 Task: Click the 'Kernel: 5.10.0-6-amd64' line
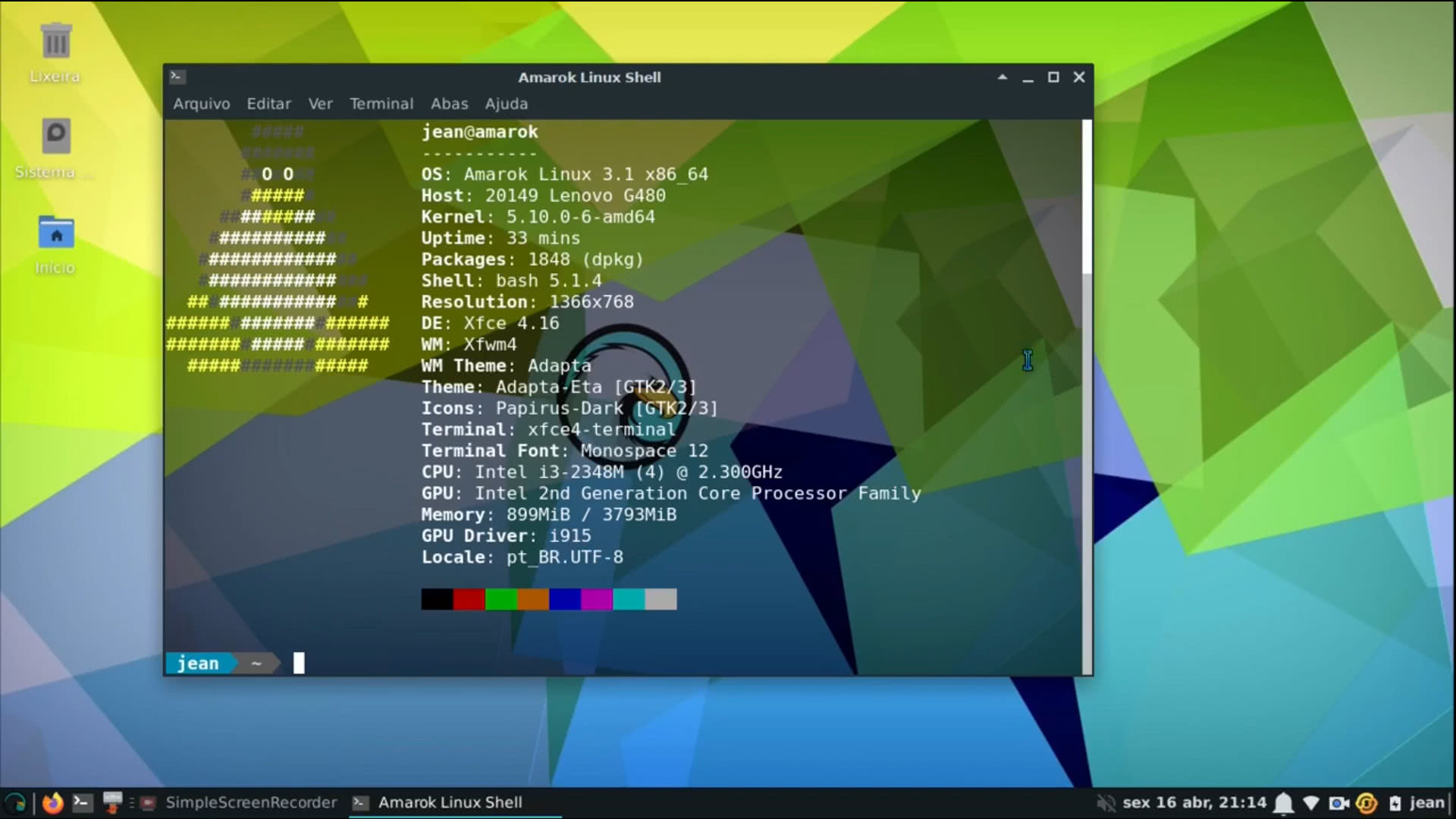(x=538, y=217)
